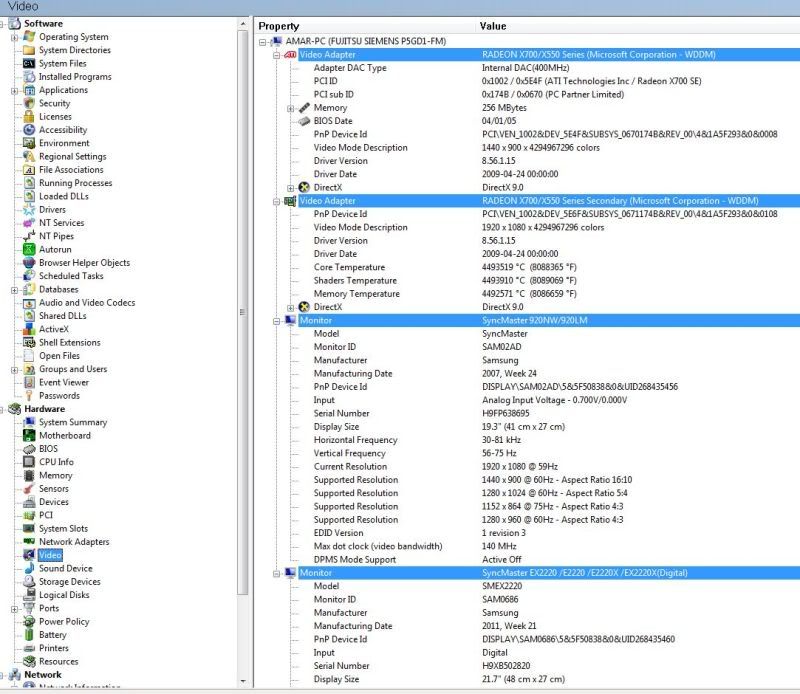The image size is (800, 694).
Task: Open the Scheduled Tasks icon
Action: (29, 276)
